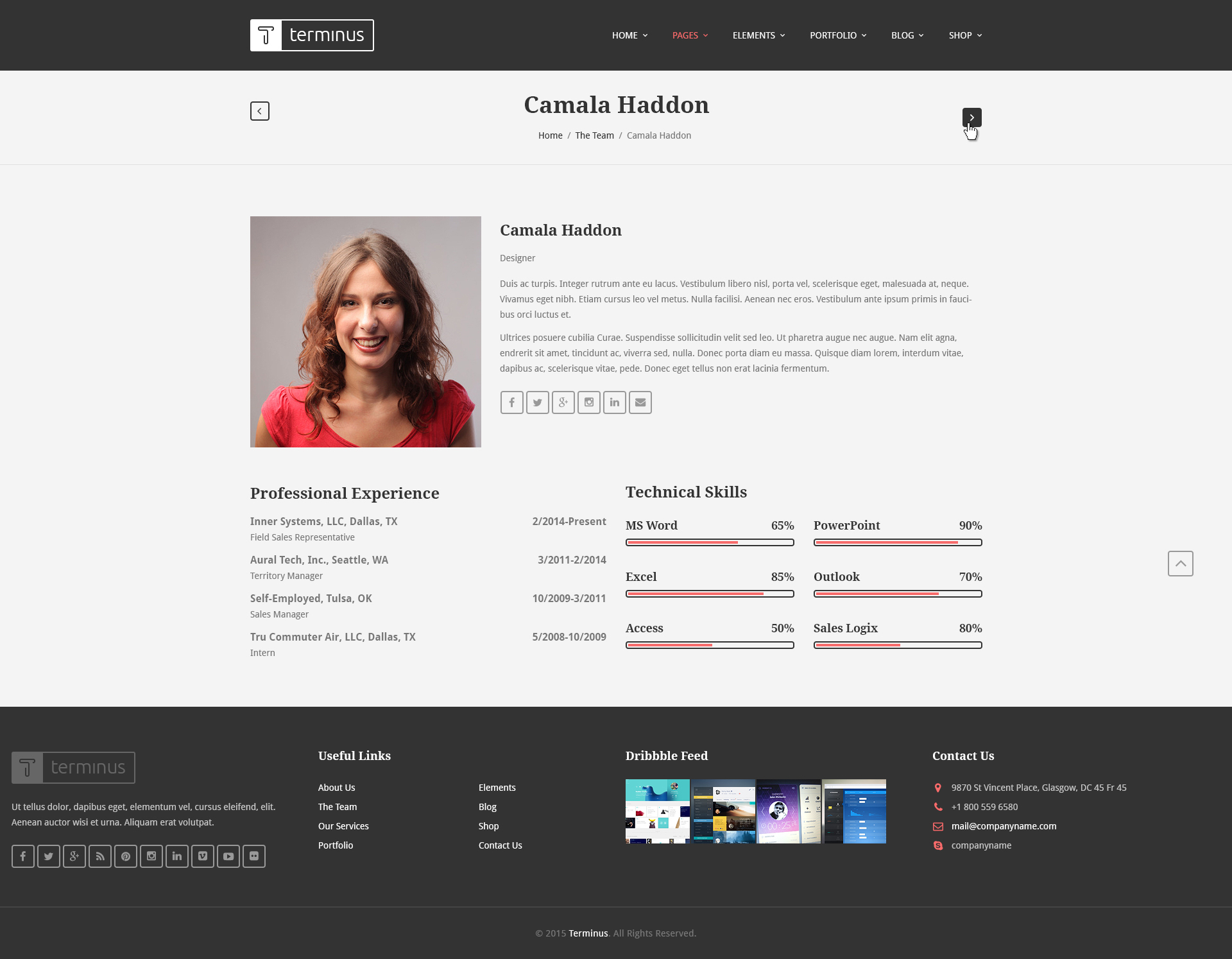The image size is (1232, 959).
Task: Click the mail@companyname.com link
Action: pos(1004,826)
